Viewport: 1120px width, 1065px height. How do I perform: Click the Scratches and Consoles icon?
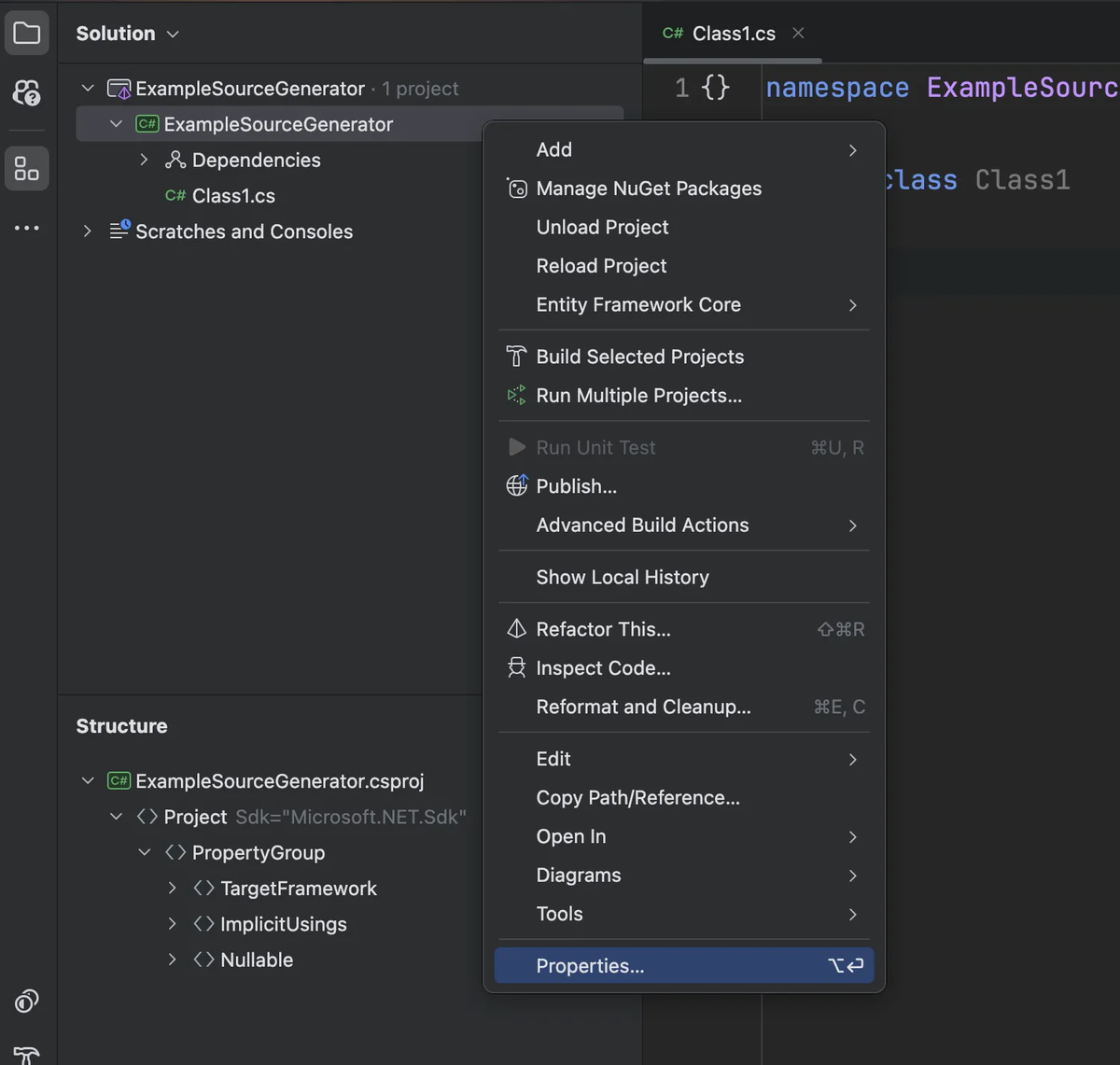[x=119, y=231]
